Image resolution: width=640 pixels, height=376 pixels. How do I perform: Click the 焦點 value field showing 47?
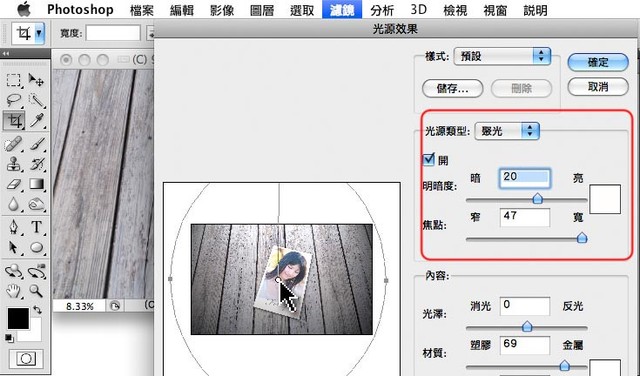coord(524,217)
